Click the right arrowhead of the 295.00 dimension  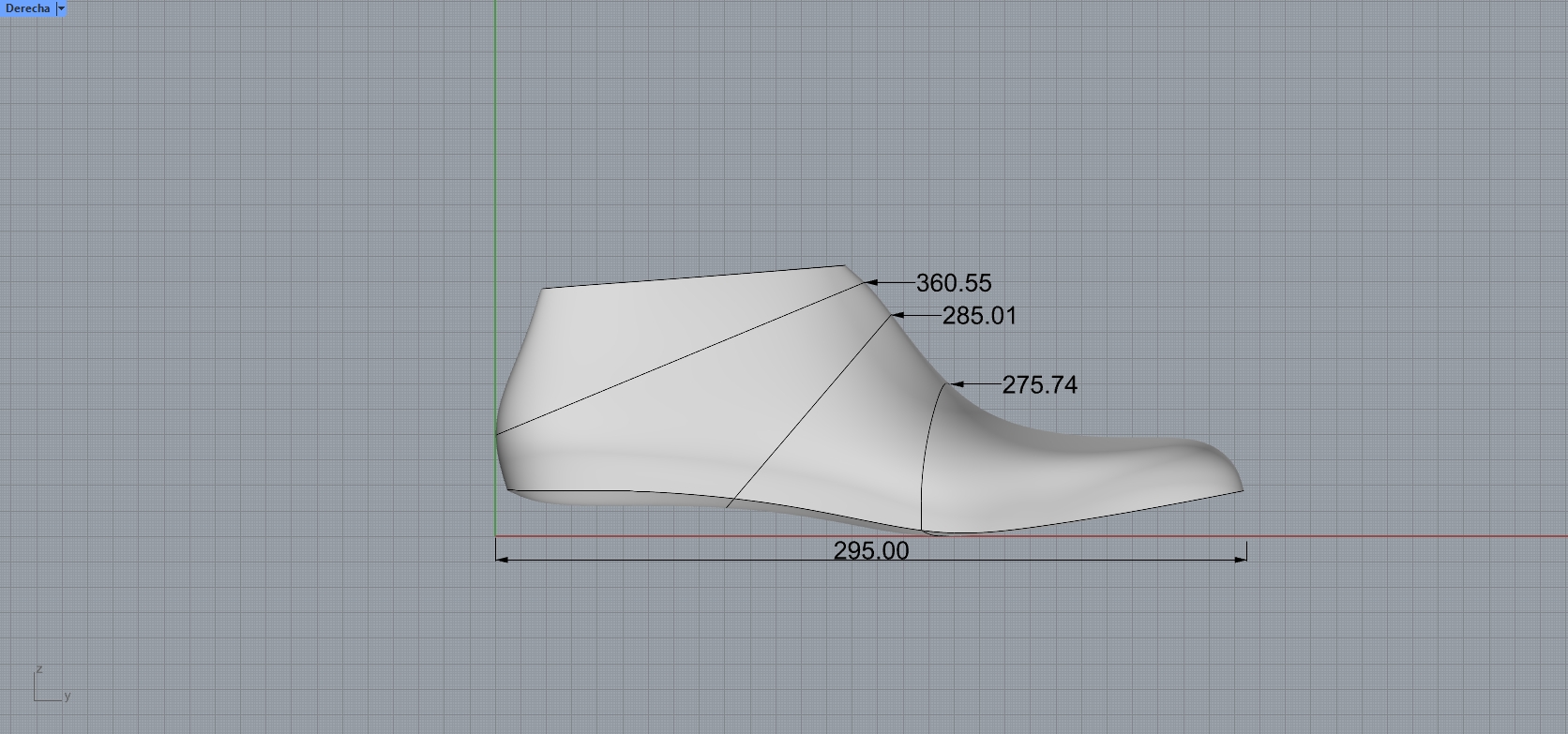coord(1241,560)
